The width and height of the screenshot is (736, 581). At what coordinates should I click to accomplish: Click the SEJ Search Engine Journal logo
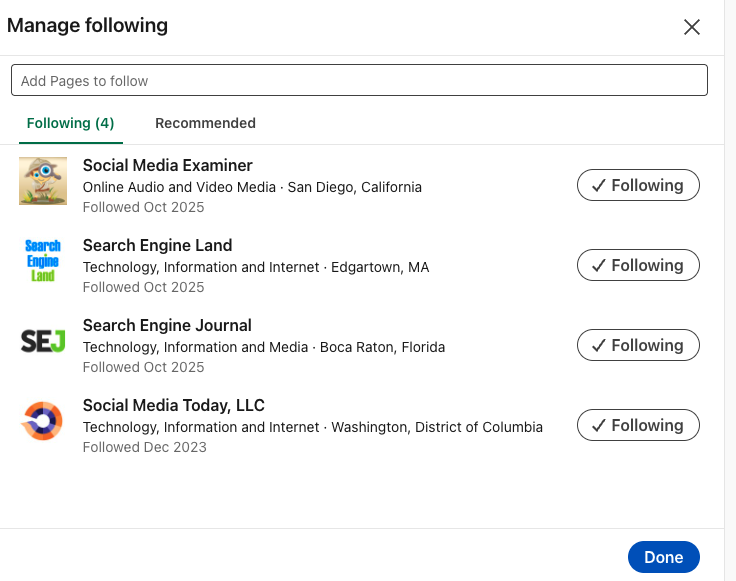[x=43, y=341]
